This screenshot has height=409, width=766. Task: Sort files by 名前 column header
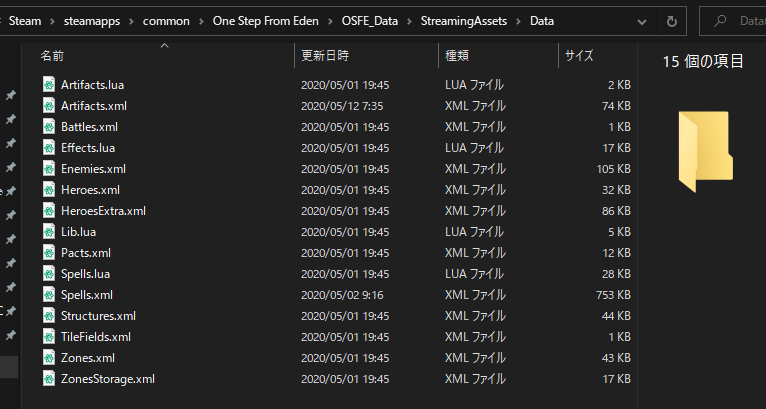pos(52,56)
